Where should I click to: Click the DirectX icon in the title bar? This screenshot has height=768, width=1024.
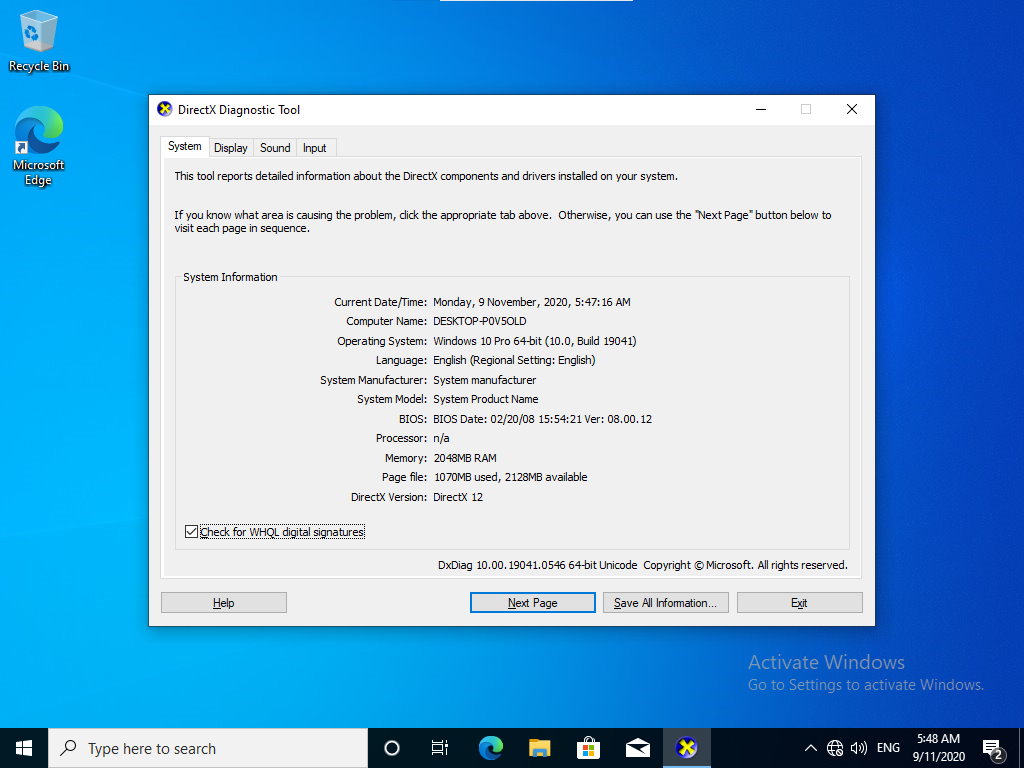pyautogui.click(x=165, y=109)
